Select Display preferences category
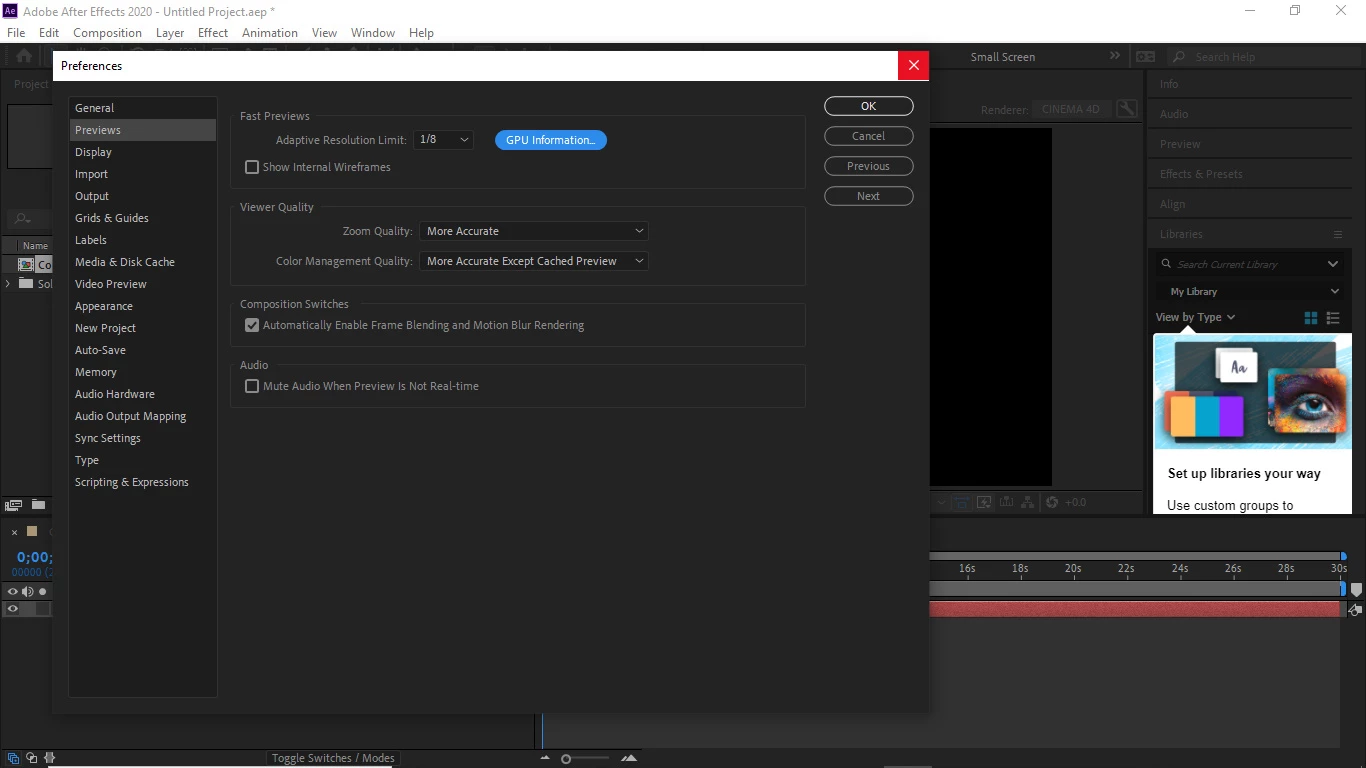 pyautogui.click(x=143, y=152)
